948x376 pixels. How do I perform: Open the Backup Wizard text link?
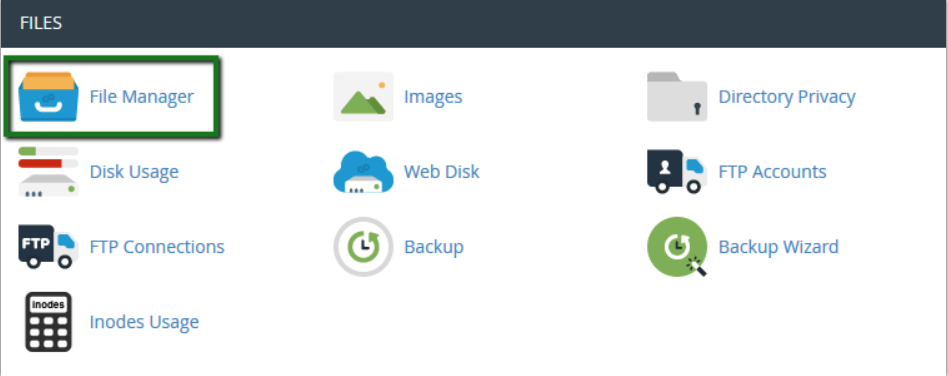coord(778,247)
